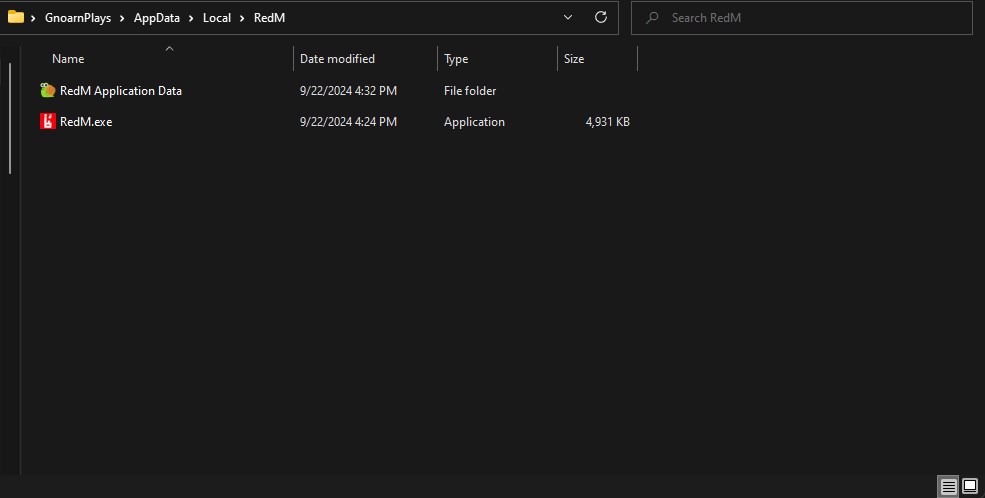The height and width of the screenshot is (498, 985).
Task: Click the yellow folder icon in address bar
Action: click(x=16, y=17)
